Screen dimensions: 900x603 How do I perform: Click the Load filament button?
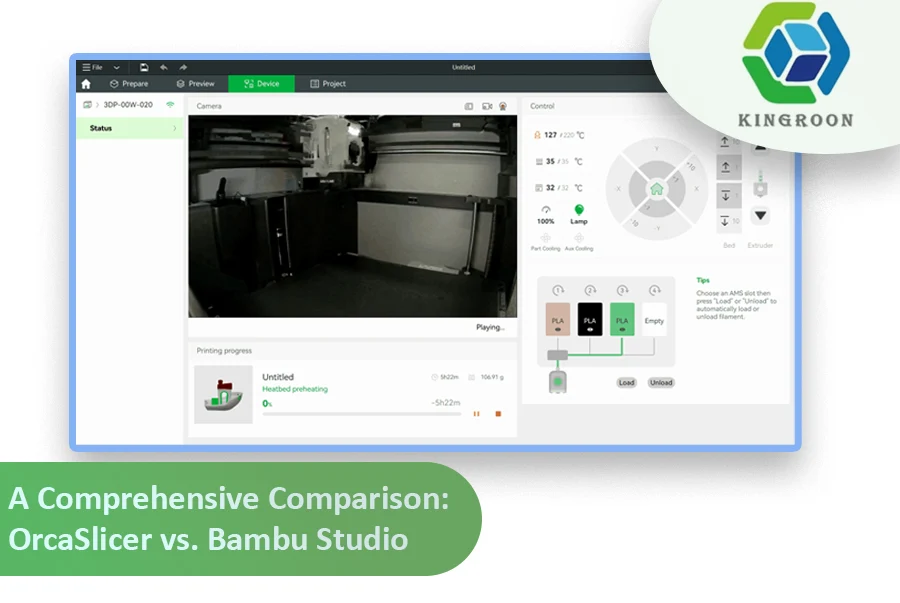pyautogui.click(x=627, y=383)
